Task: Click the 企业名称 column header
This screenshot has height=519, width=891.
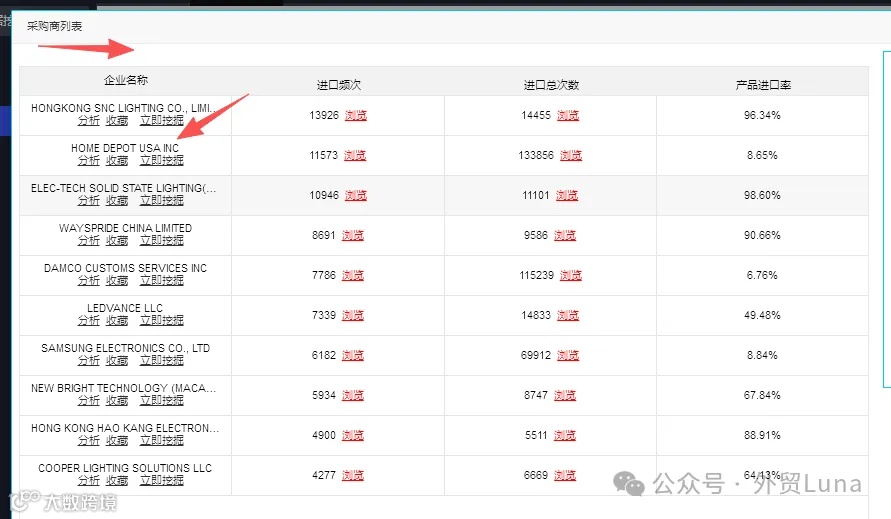Action: pyautogui.click(x=126, y=80)
